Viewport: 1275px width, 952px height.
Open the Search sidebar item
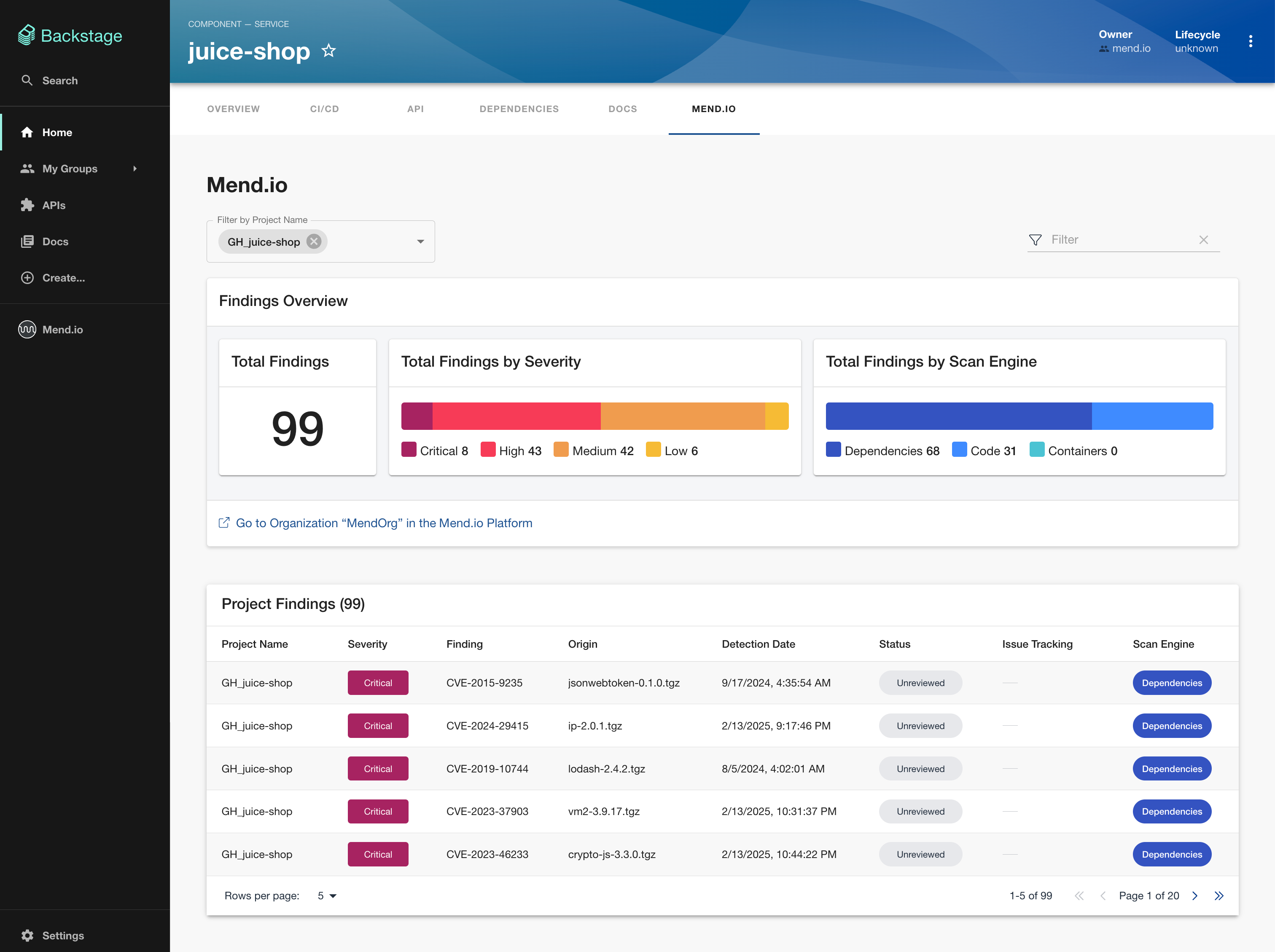(59, 80)
